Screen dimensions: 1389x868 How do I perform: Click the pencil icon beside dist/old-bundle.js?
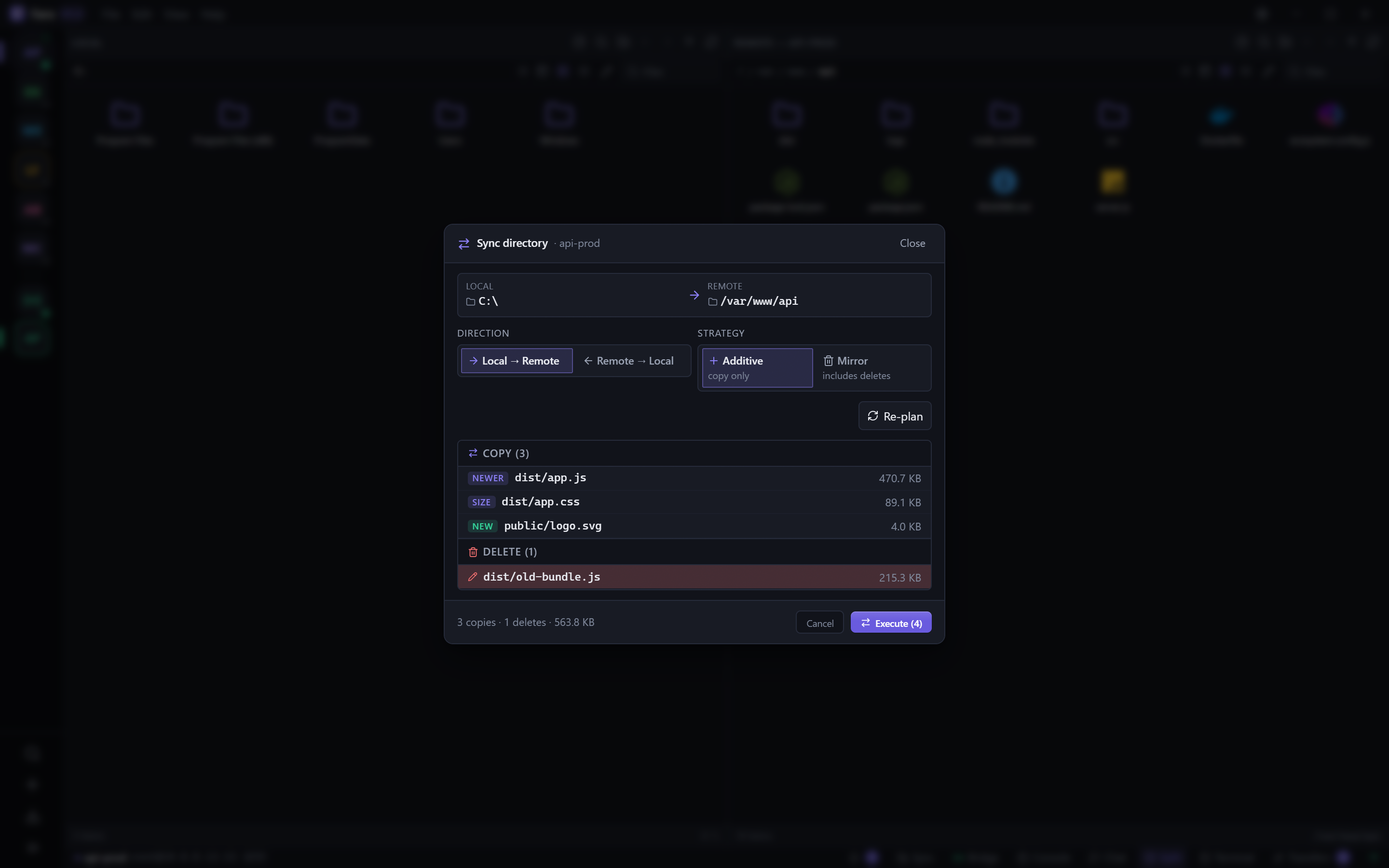tap(472, 577)
